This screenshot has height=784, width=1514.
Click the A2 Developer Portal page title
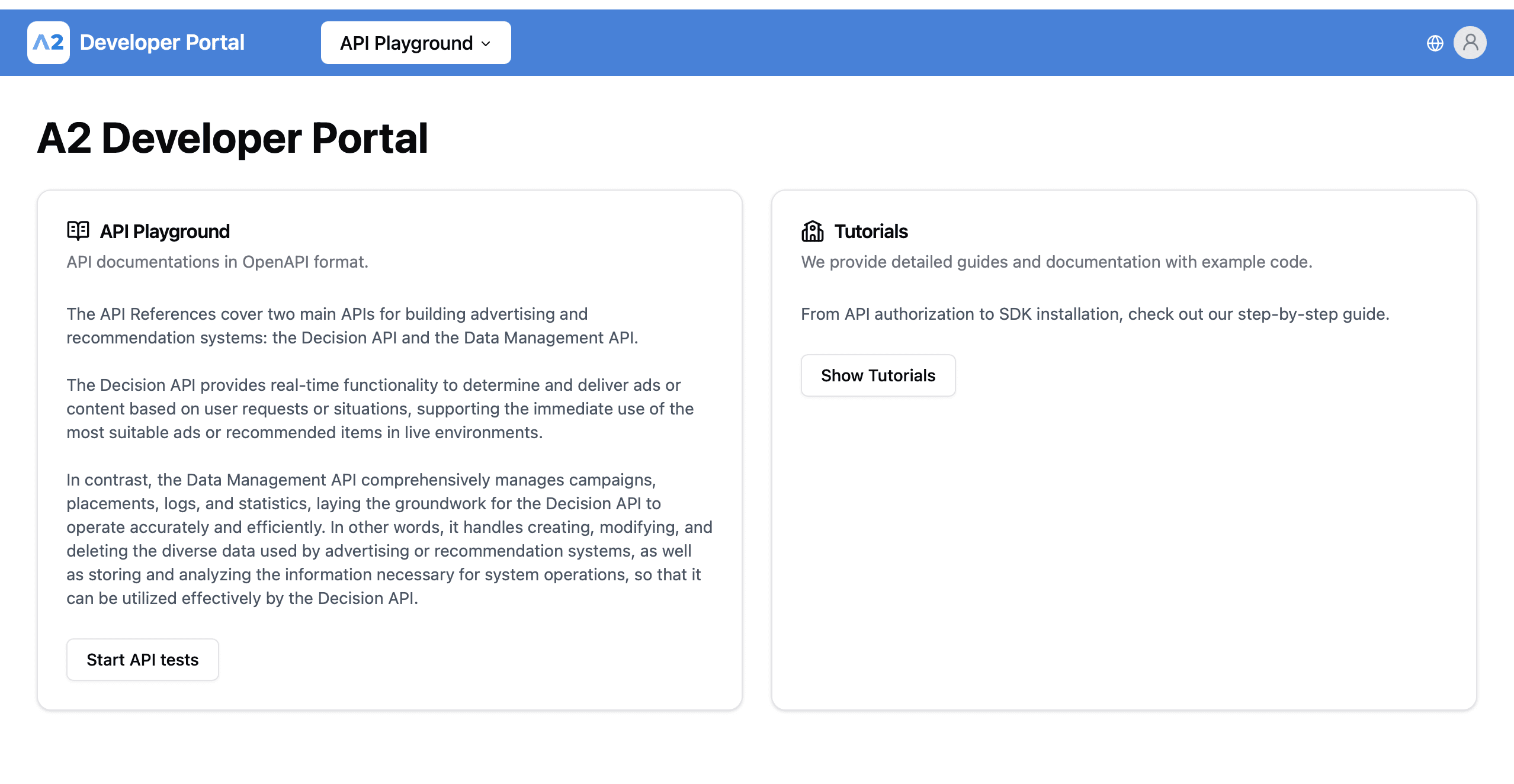coord(233,139)
